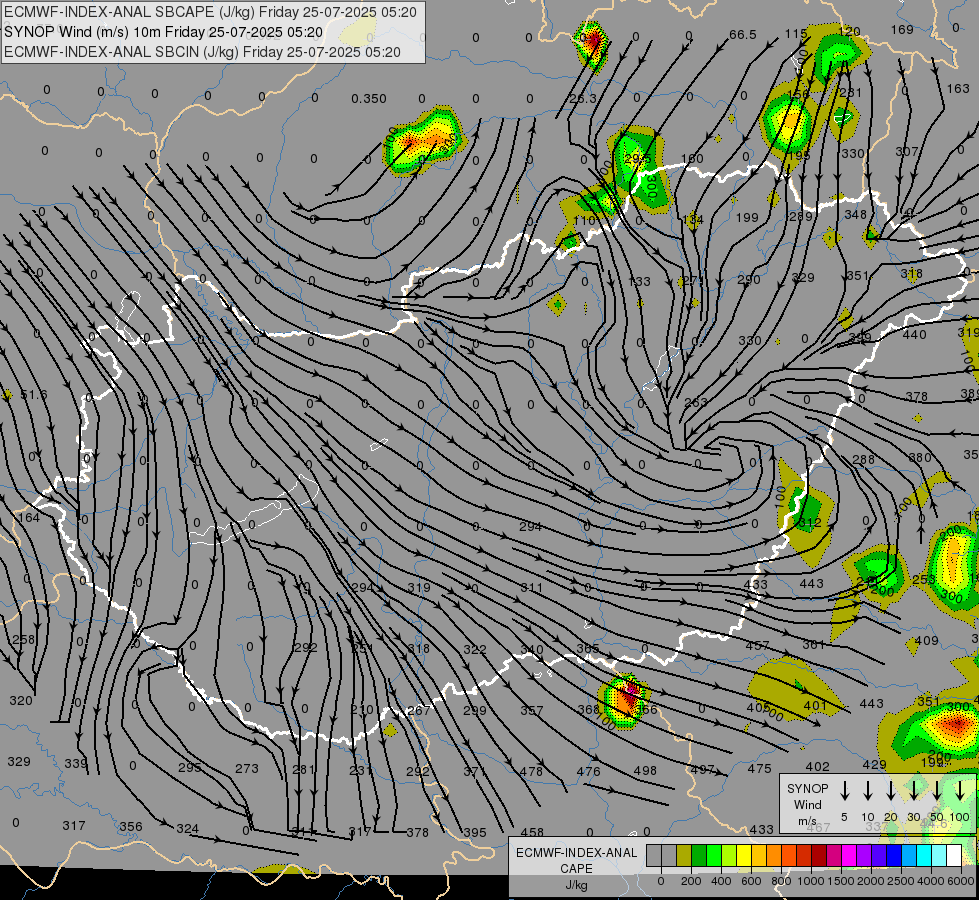
Task: Click legend tick label 200
Action: pyautogui.click(x=691, y=881)
